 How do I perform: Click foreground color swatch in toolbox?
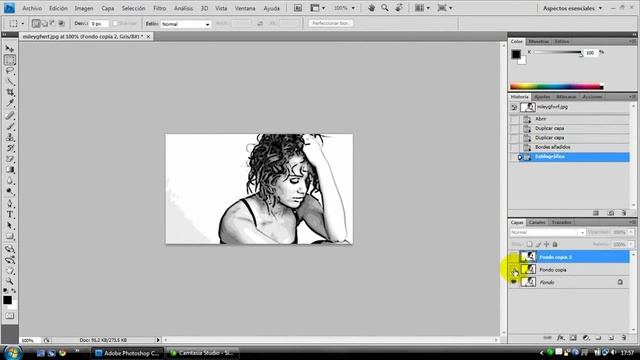7,300
